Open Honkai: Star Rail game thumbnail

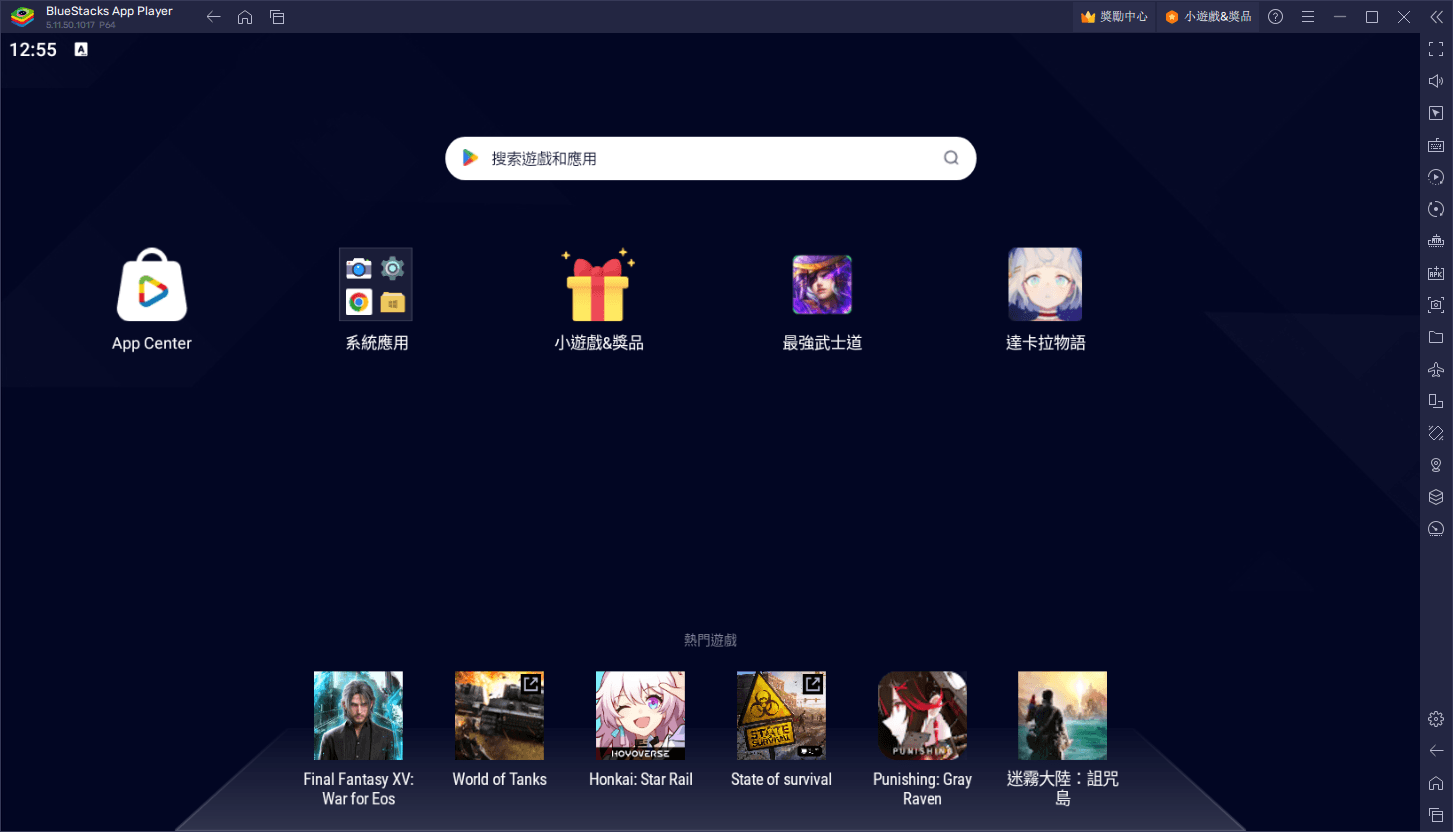click(640, 715)
